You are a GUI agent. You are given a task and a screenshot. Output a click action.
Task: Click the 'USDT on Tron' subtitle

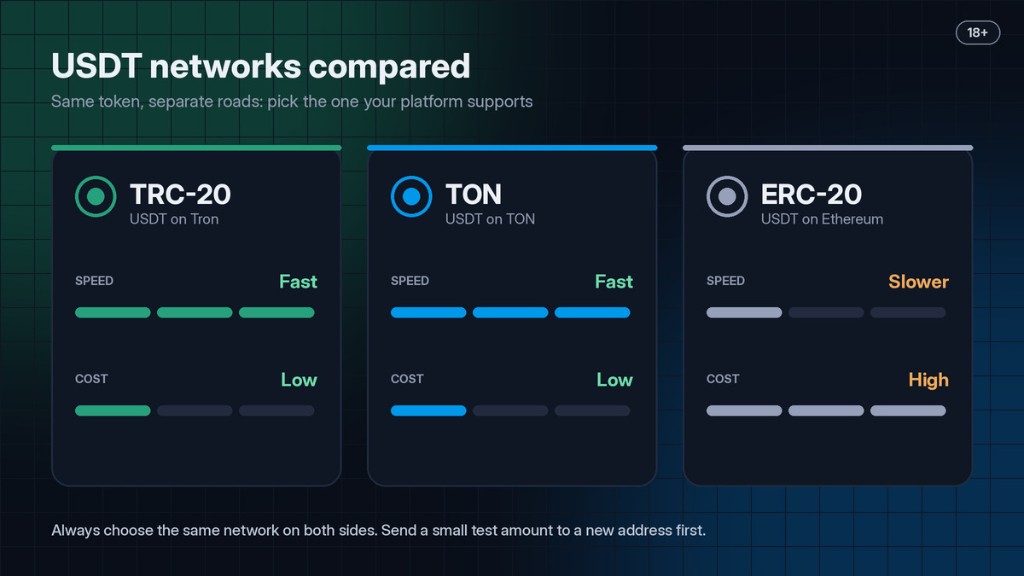[174, 219]
